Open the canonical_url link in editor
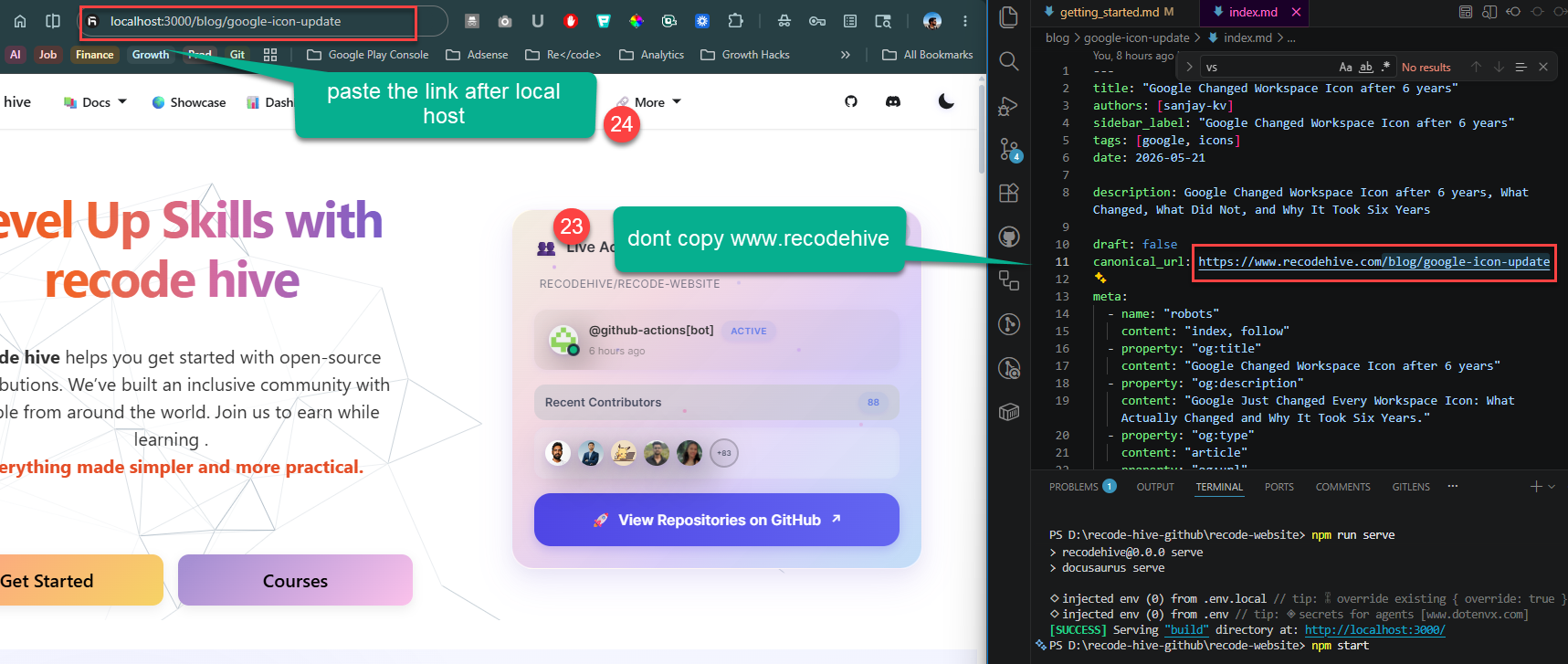This screenshot has width=1568, height=664. click(x=1373, y=262)
